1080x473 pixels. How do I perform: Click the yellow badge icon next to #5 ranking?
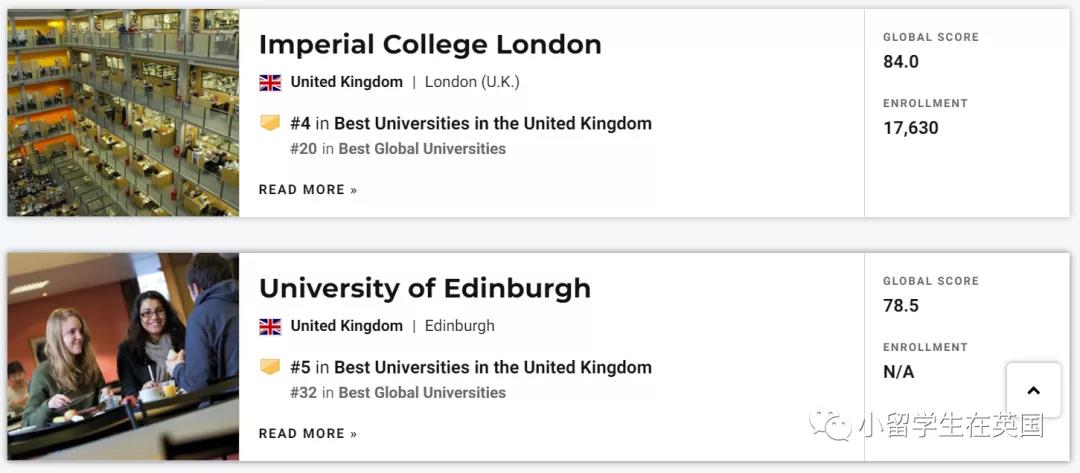click(x=270, y=367)
